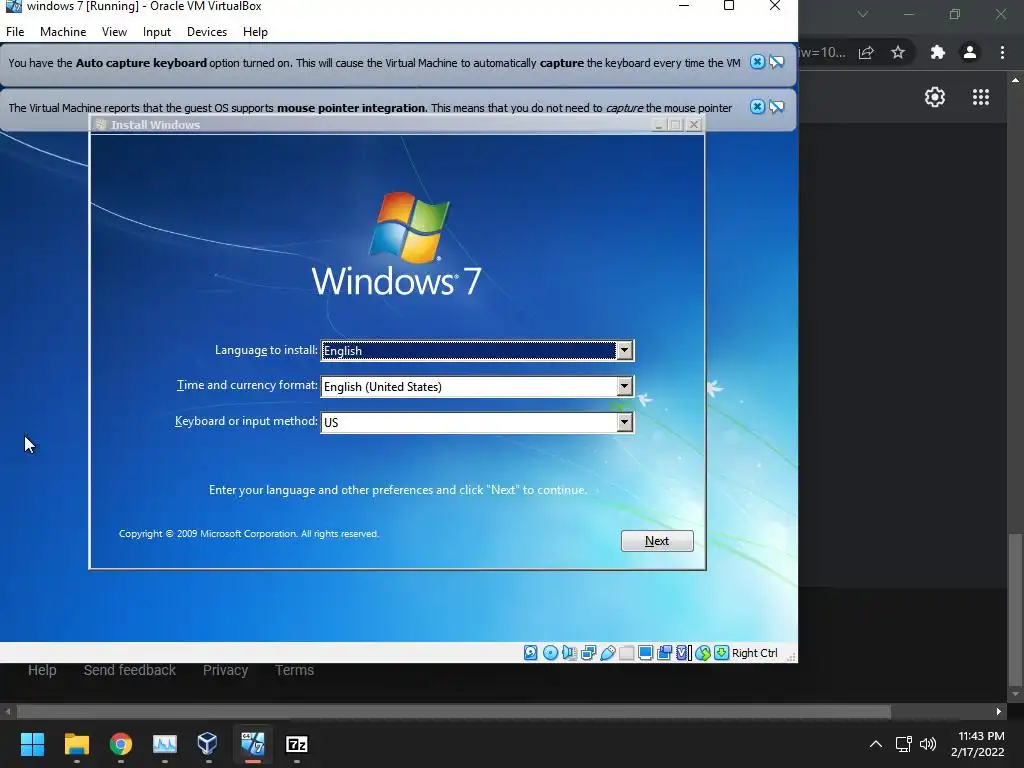Click the Right Ctrl host key indicator
The width and height of the screenshot is (1024, 768).
pyautogui.click(x=754, y=653)
